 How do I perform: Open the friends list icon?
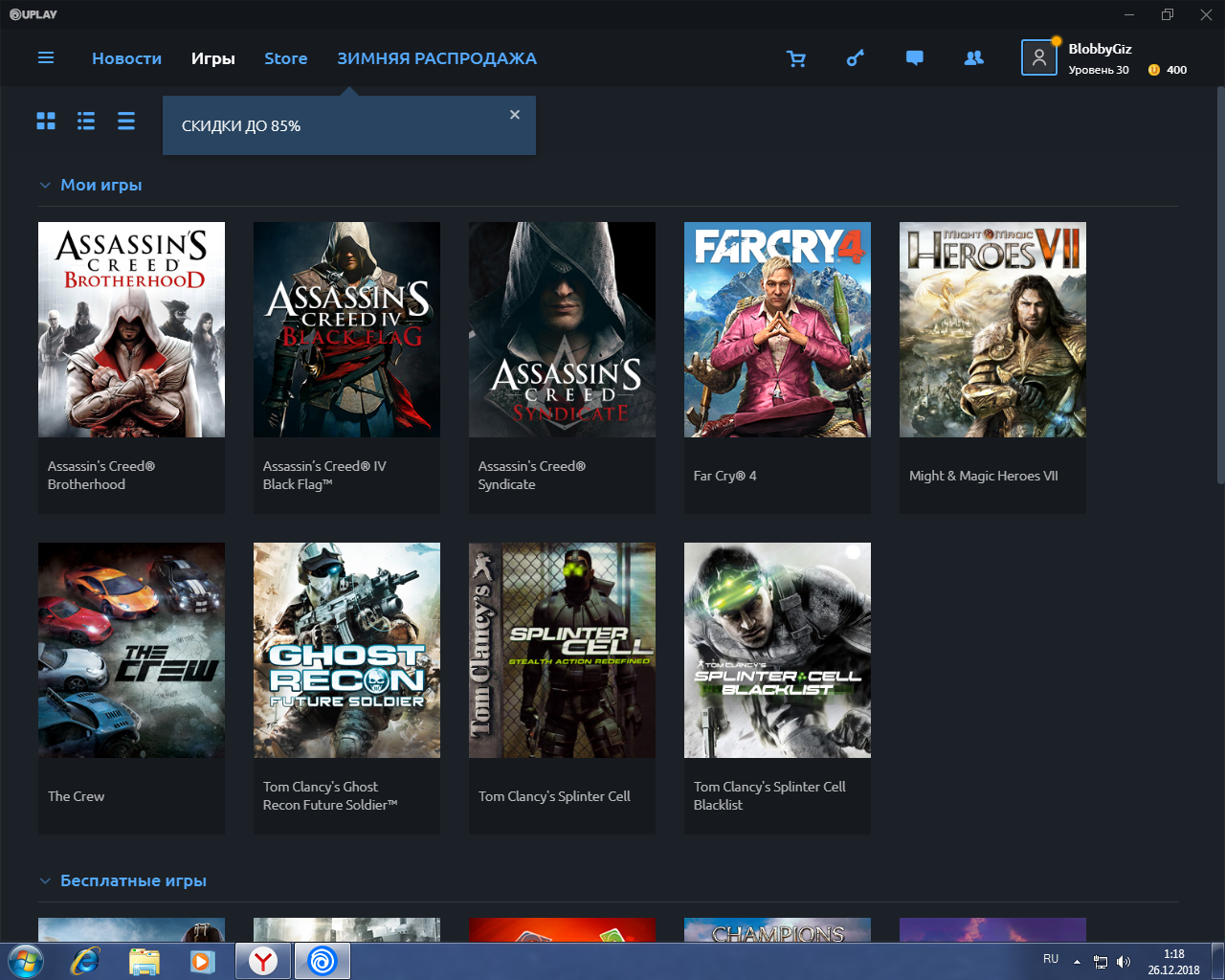point(974,58)
